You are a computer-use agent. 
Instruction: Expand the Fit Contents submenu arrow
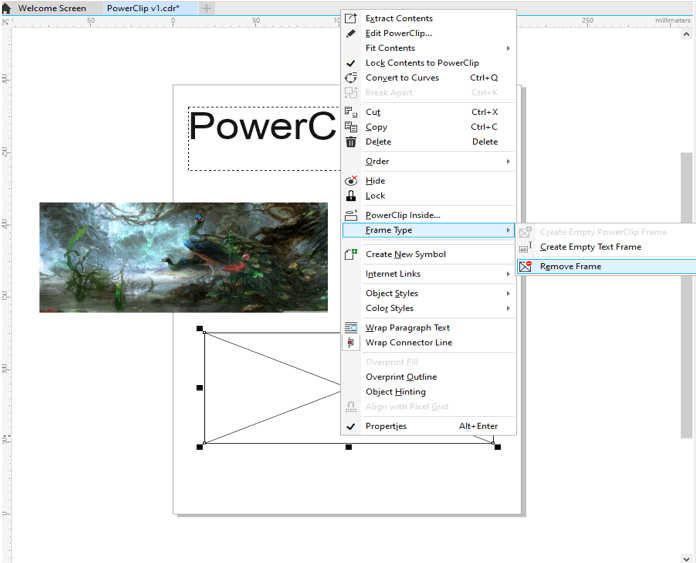[508, 48]
